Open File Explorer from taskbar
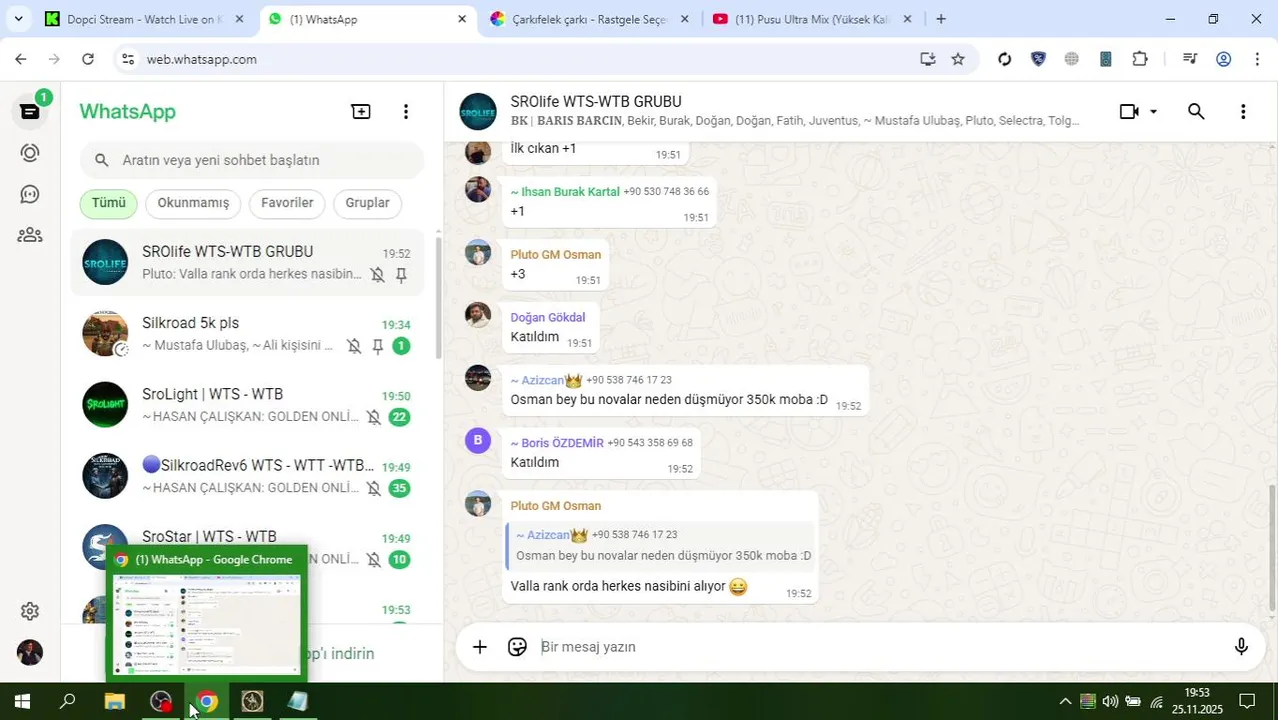Screen dimensions: 1278x720 point(114,702)
